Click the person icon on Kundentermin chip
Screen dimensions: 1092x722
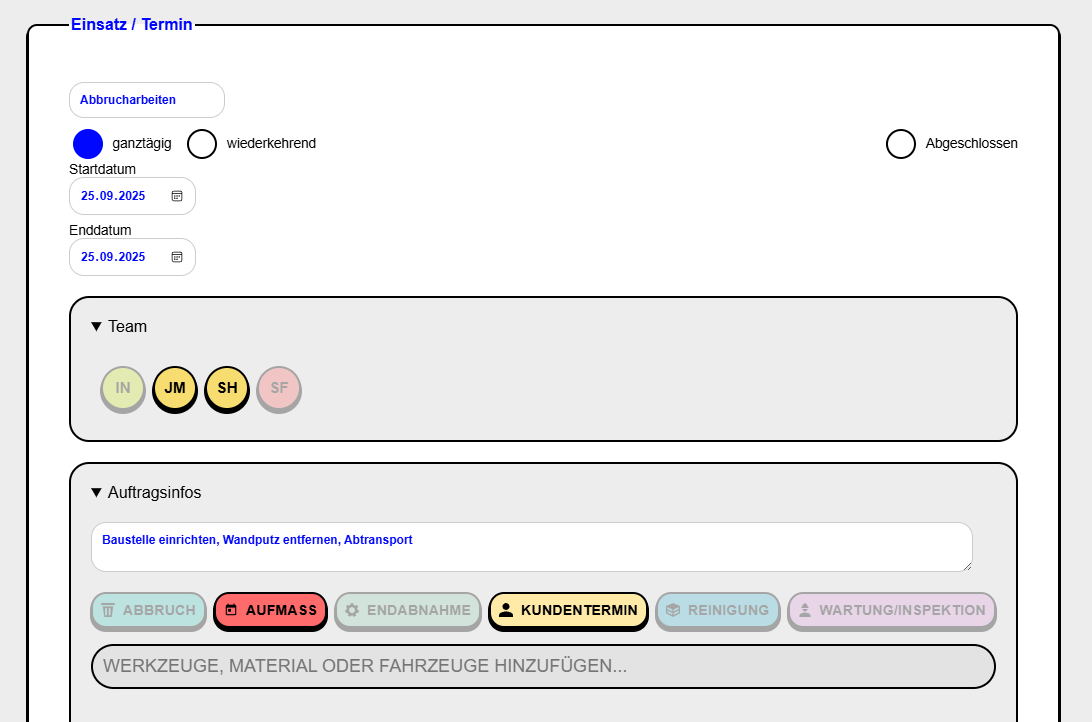point(506,610)
